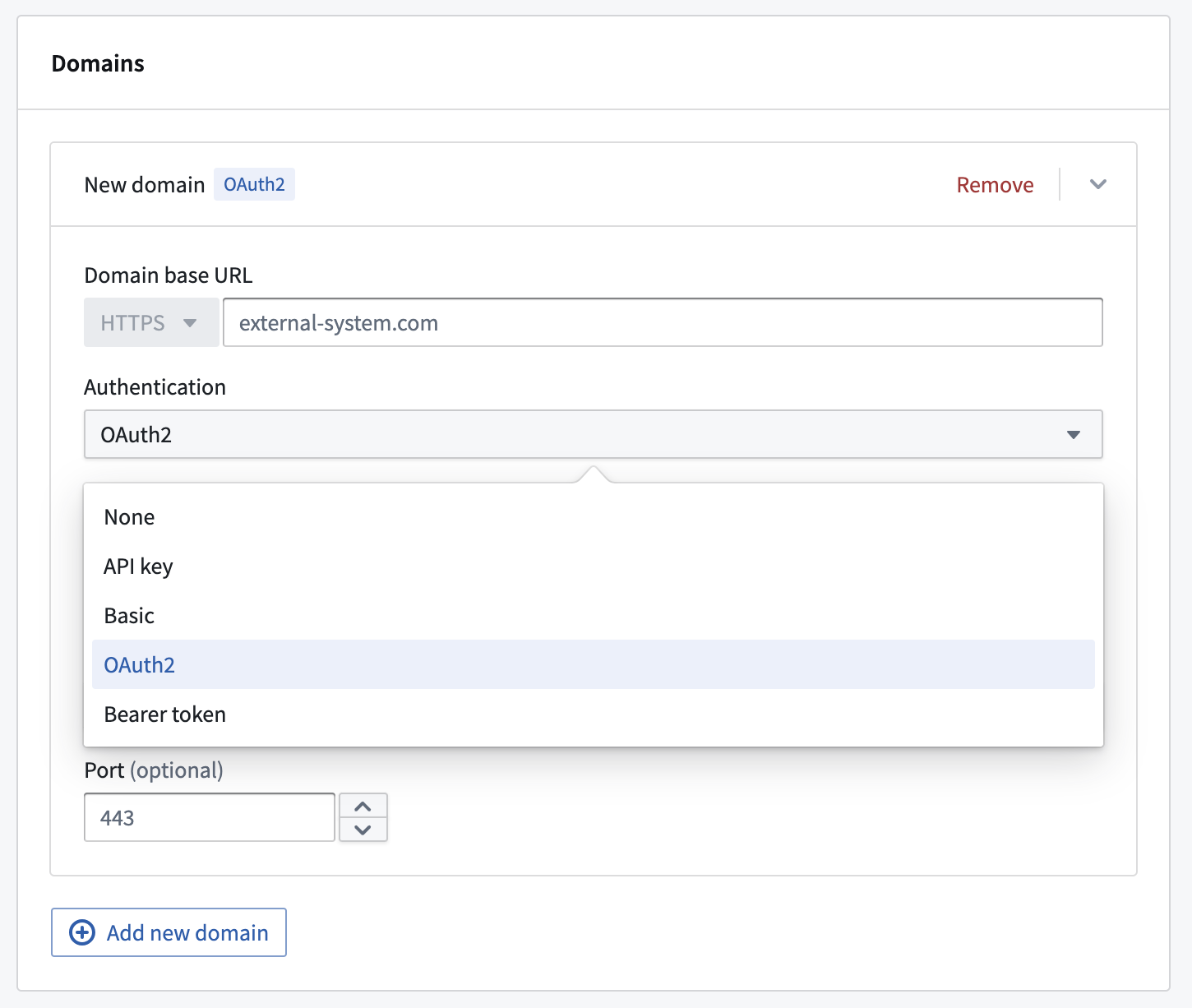
Task: Click the Remove link for New domain
Action: tap(995, 185)
